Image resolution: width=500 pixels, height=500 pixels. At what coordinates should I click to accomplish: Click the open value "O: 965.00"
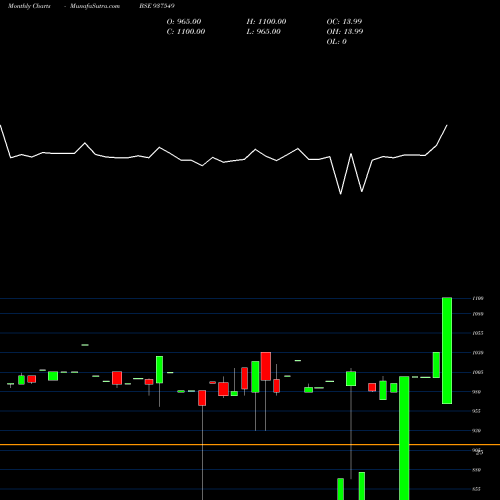tap(184, 21)
